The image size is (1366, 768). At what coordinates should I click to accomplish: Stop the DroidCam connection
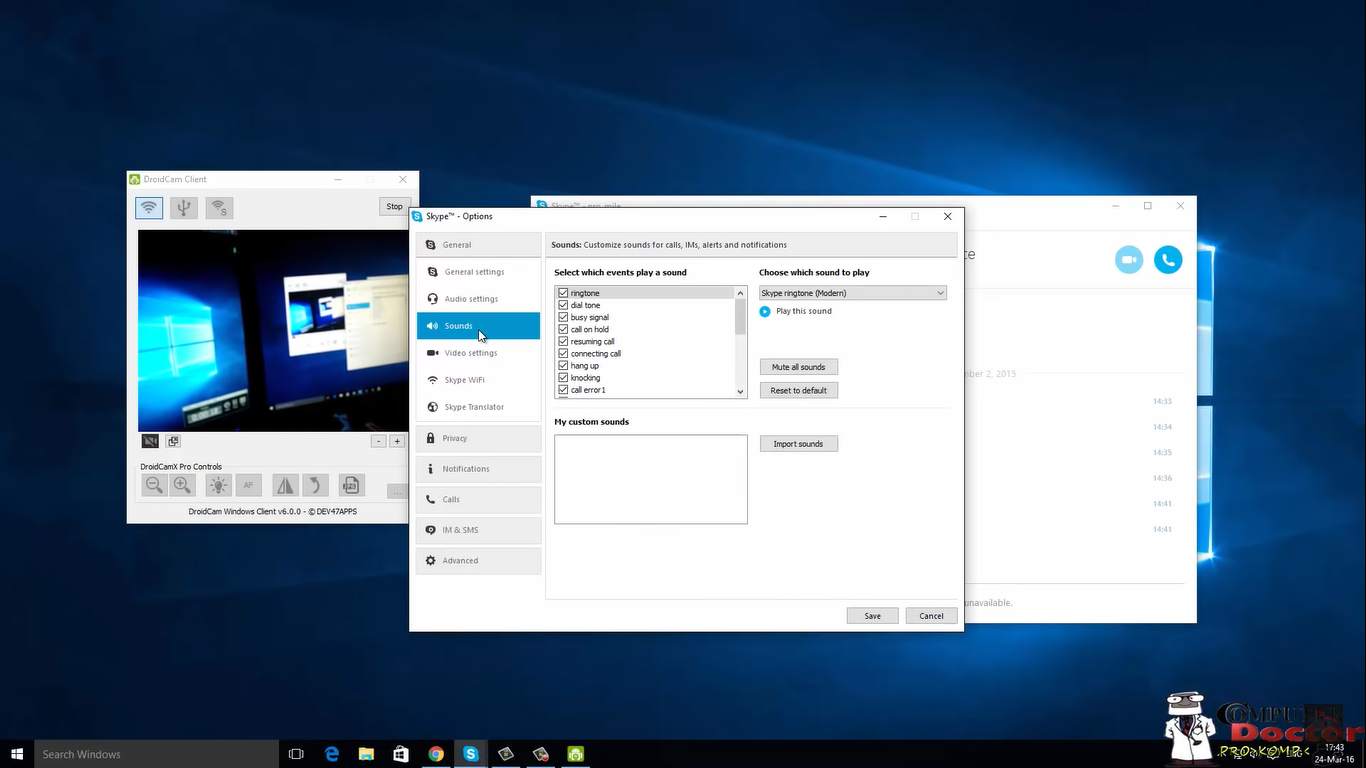click(394, 207)
